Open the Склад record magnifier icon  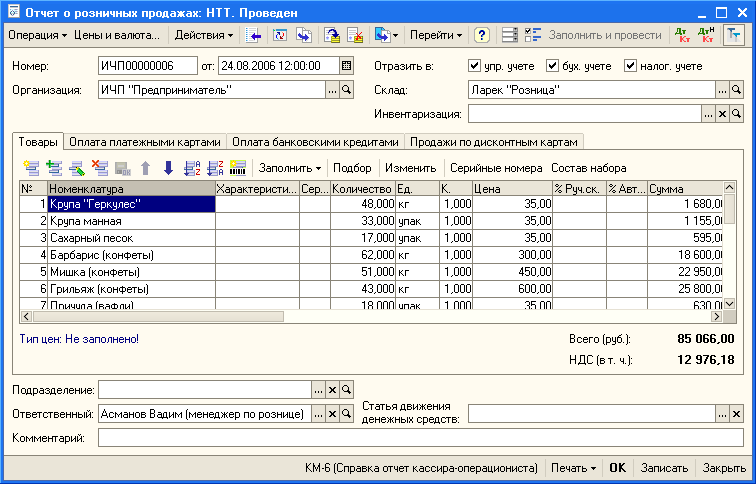[x=736, y=90]
